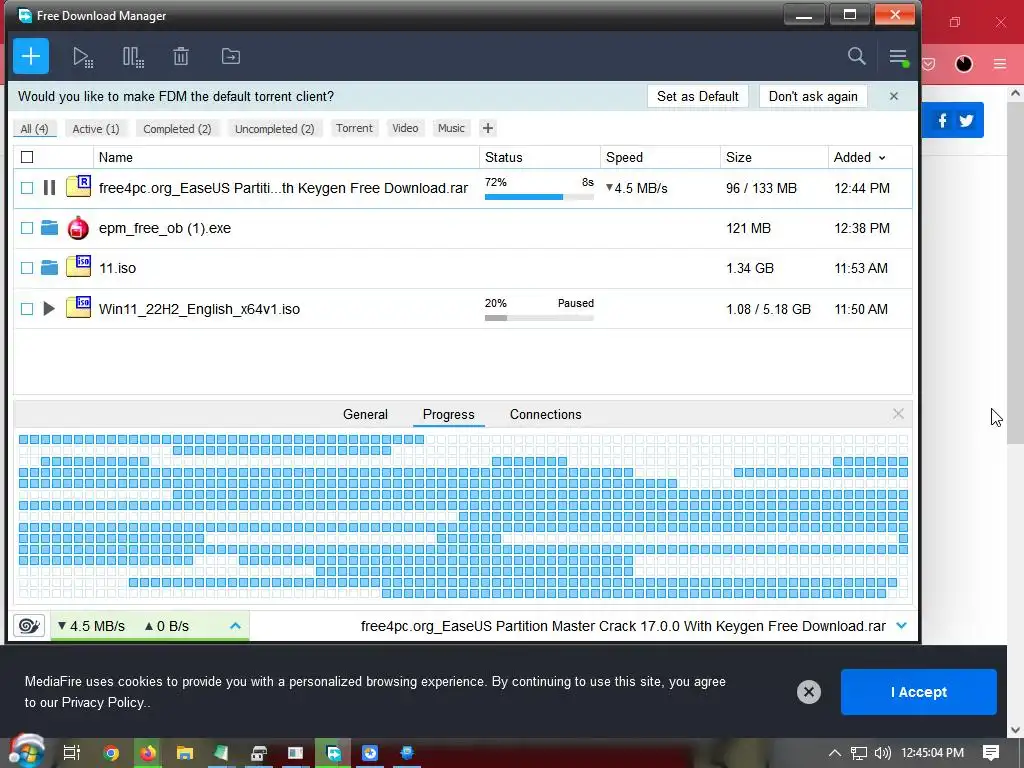The image size is (1024, 768).
Task: Filter by Active (1) downloads
Action: (96, 129)
